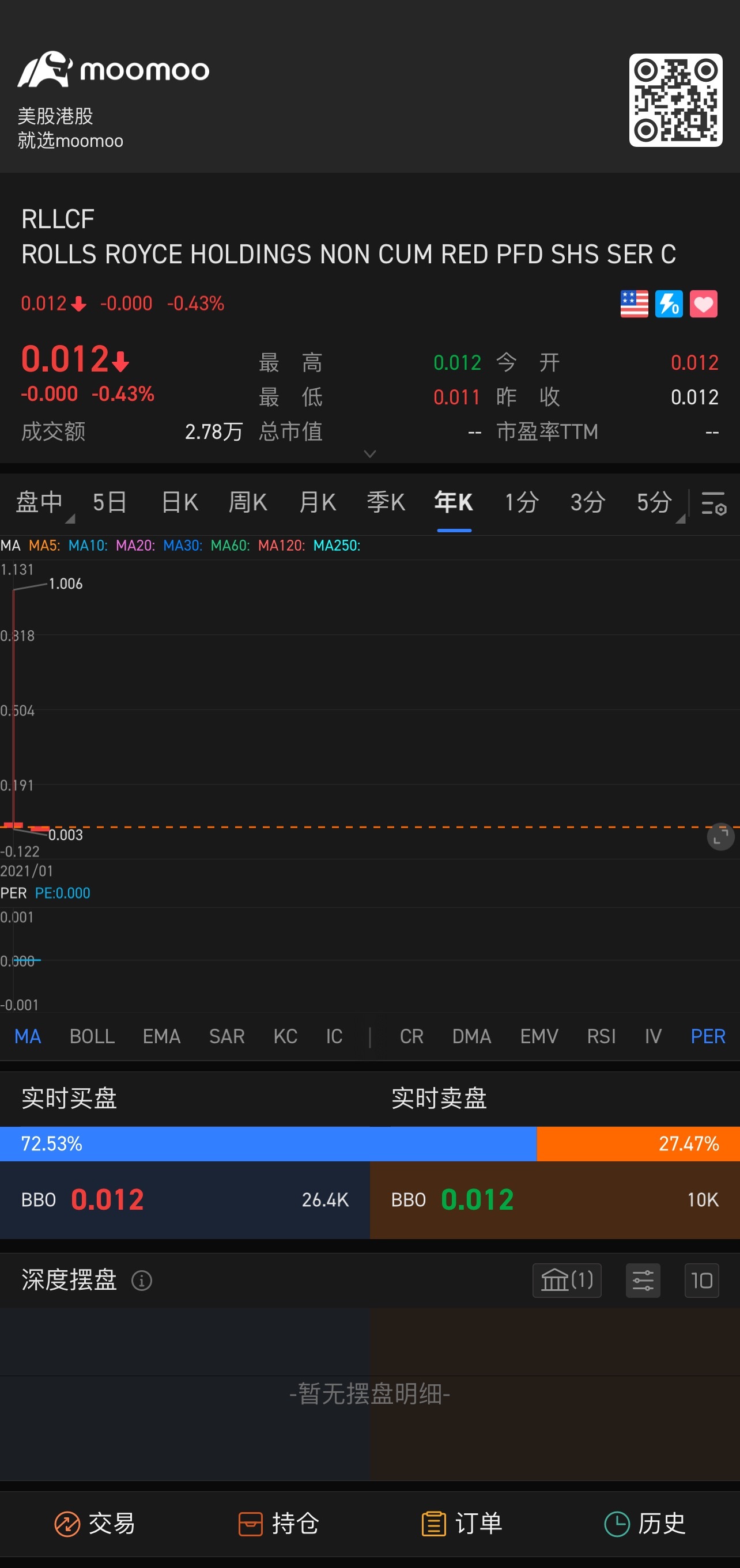Open the 持仓 positions tab
Screen dimensions: 740x1568
pyautogui.click(x=278, y=1524)
